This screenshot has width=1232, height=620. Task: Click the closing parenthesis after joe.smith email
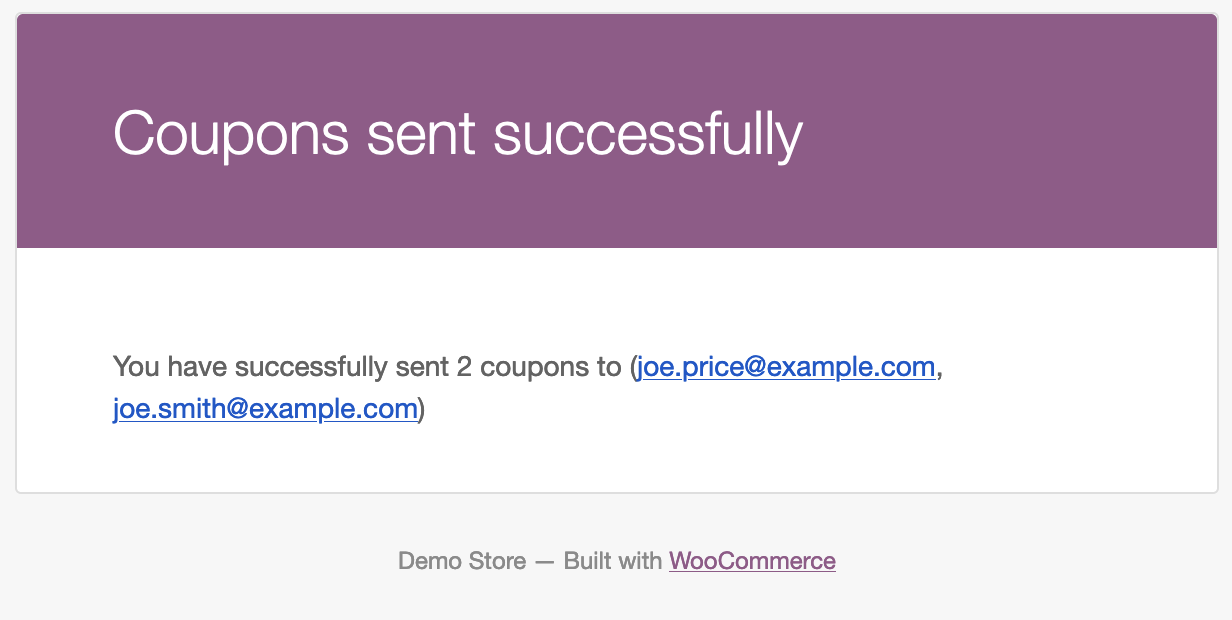click(x=421, y=409)
